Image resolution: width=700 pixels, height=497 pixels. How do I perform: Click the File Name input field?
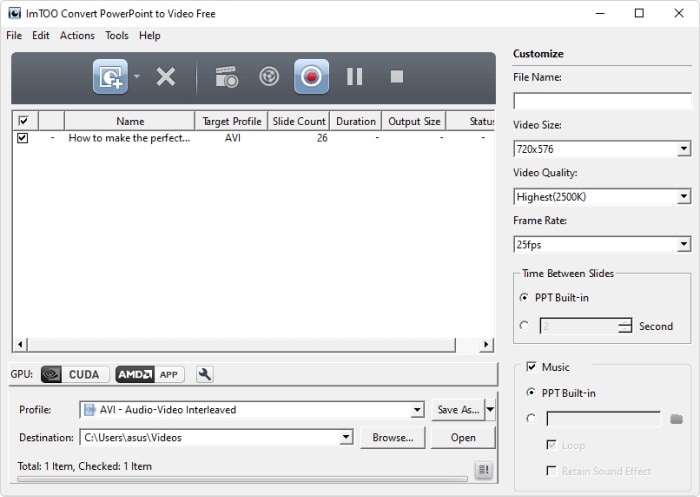(602, 101)
